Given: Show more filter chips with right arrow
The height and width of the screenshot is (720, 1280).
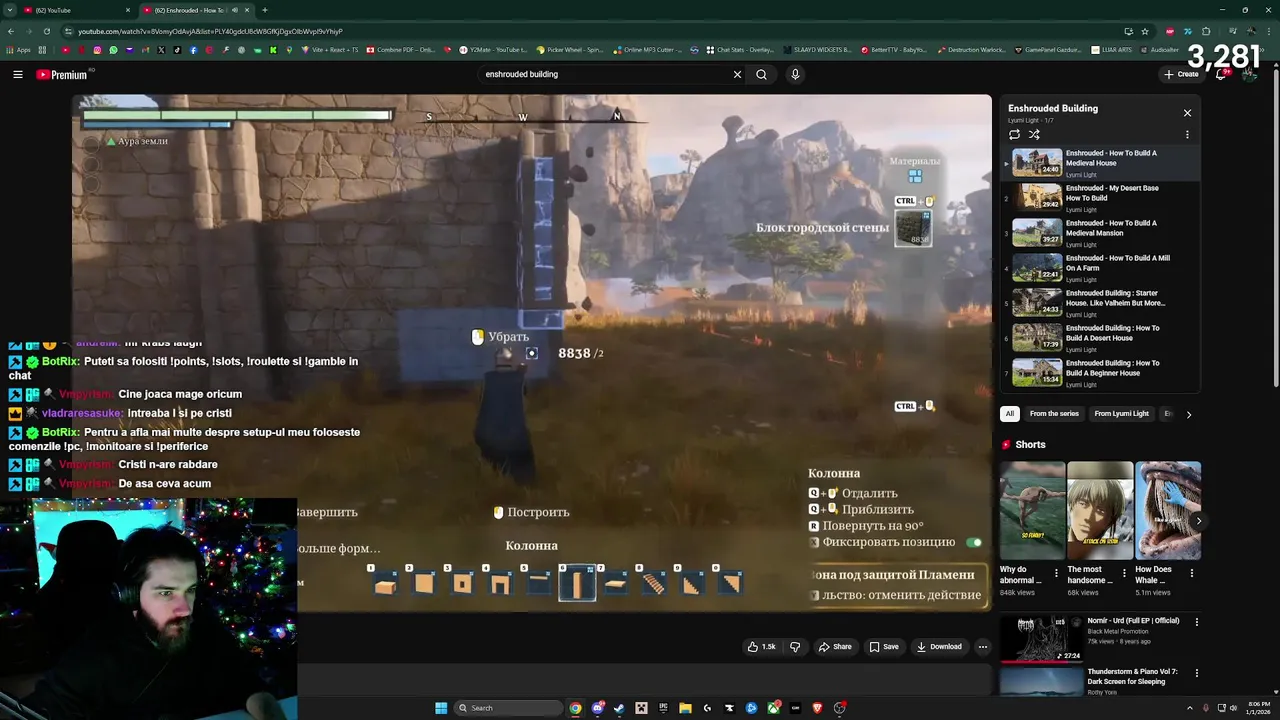Looking at the screenshot, I should click(x=1188, y=414).
